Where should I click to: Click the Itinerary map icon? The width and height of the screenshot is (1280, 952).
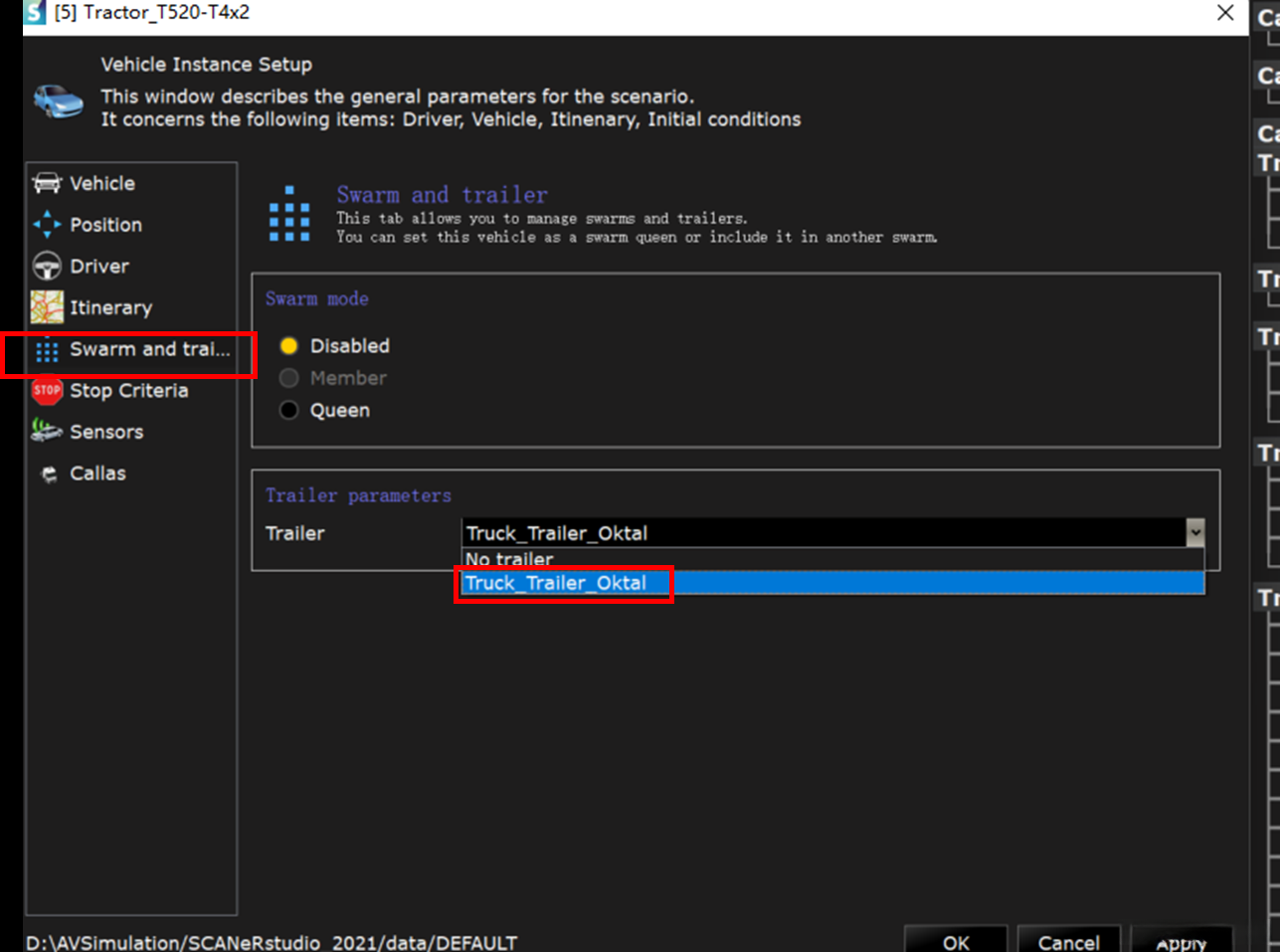[x=47, y=307]
